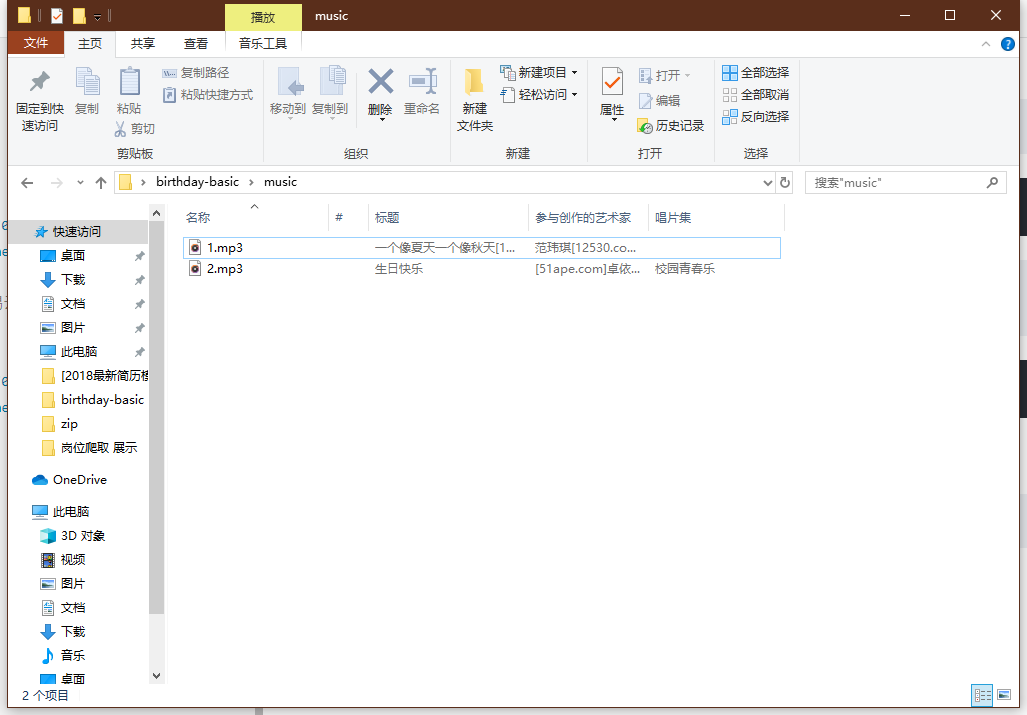The height and width of the screenshot is (715, 1027).
Task: Click the Delete (删除) icon in ribbon
Action: [380, 83]
